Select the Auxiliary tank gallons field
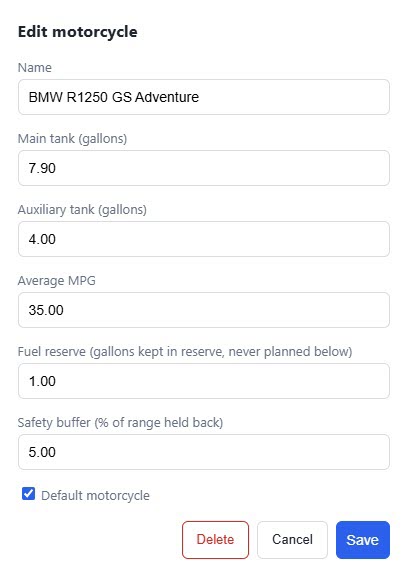This screenshot has height=578, width=412. [x=204, y=239]
